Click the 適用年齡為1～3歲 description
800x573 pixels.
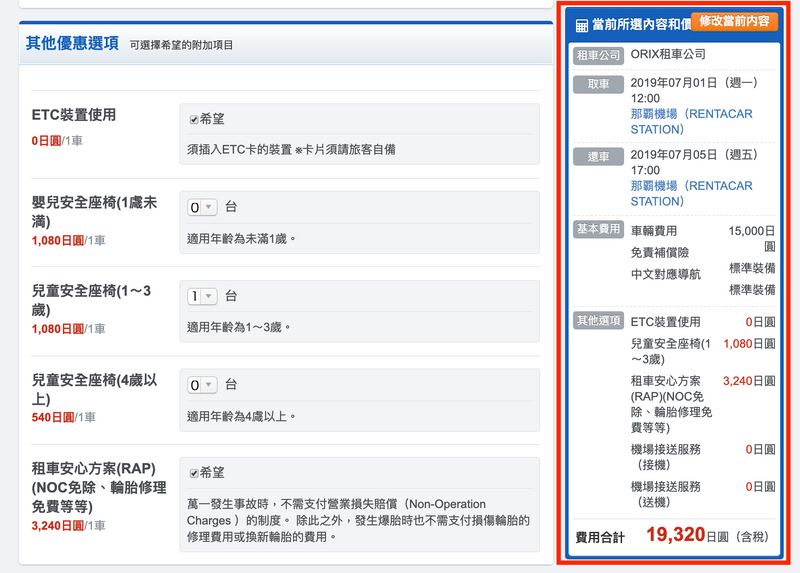[239, 327]
